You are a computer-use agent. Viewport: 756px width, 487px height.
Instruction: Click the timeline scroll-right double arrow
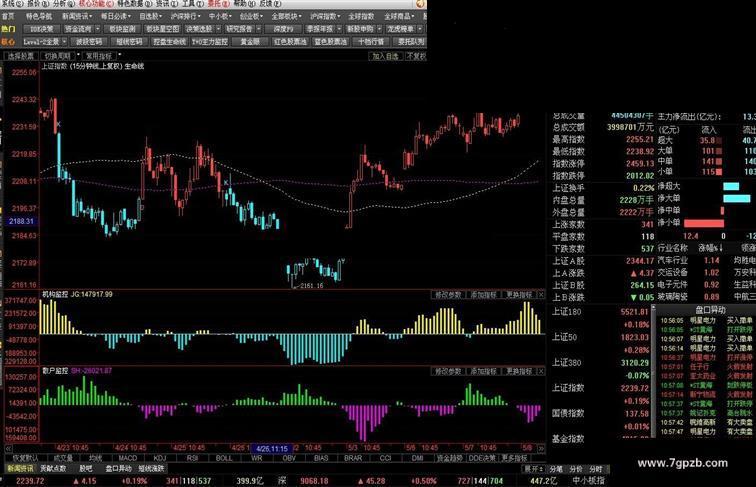point(541,448)
